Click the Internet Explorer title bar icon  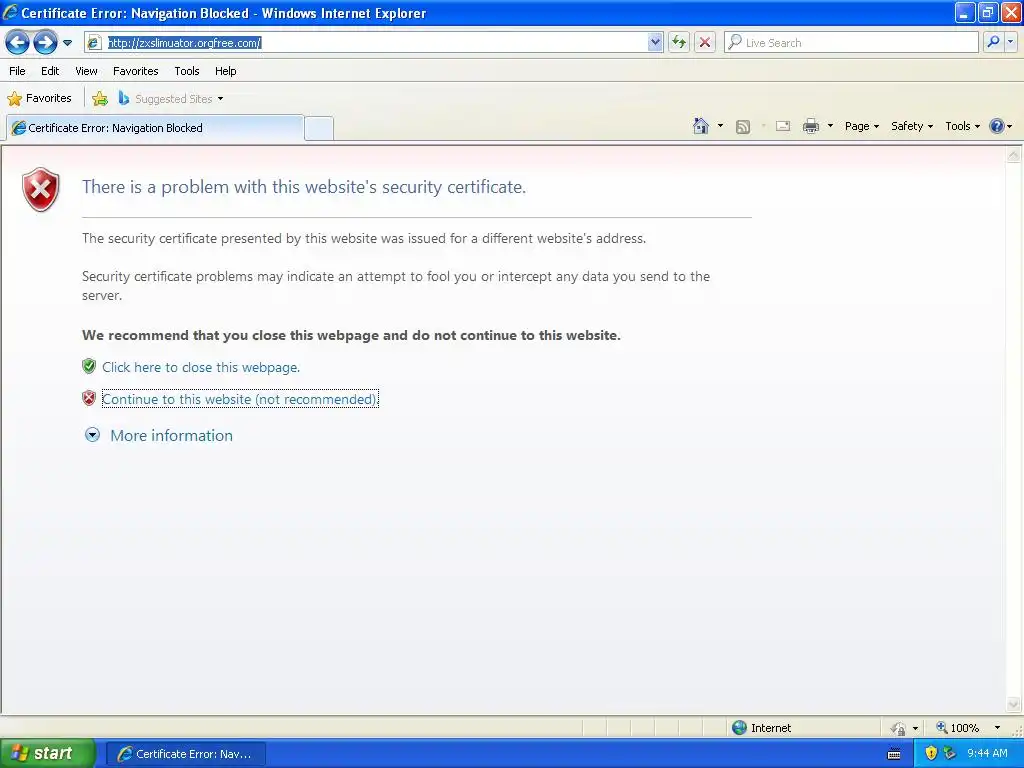[x=10, y=12]
